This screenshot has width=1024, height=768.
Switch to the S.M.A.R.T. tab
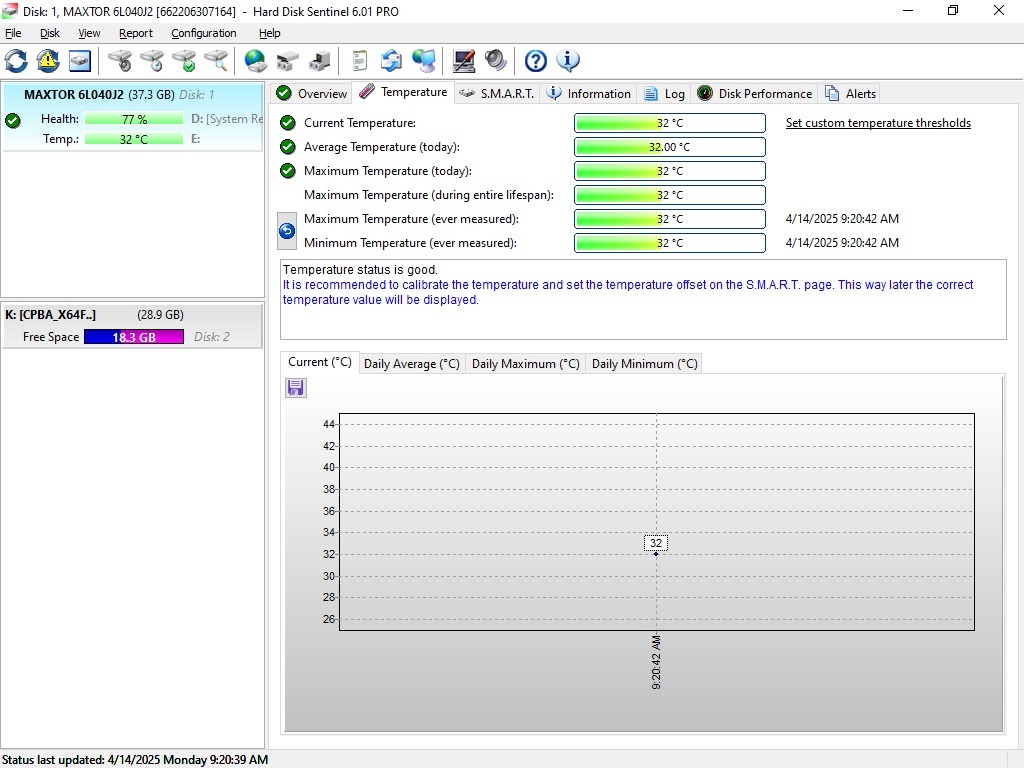tap(496, 93)
